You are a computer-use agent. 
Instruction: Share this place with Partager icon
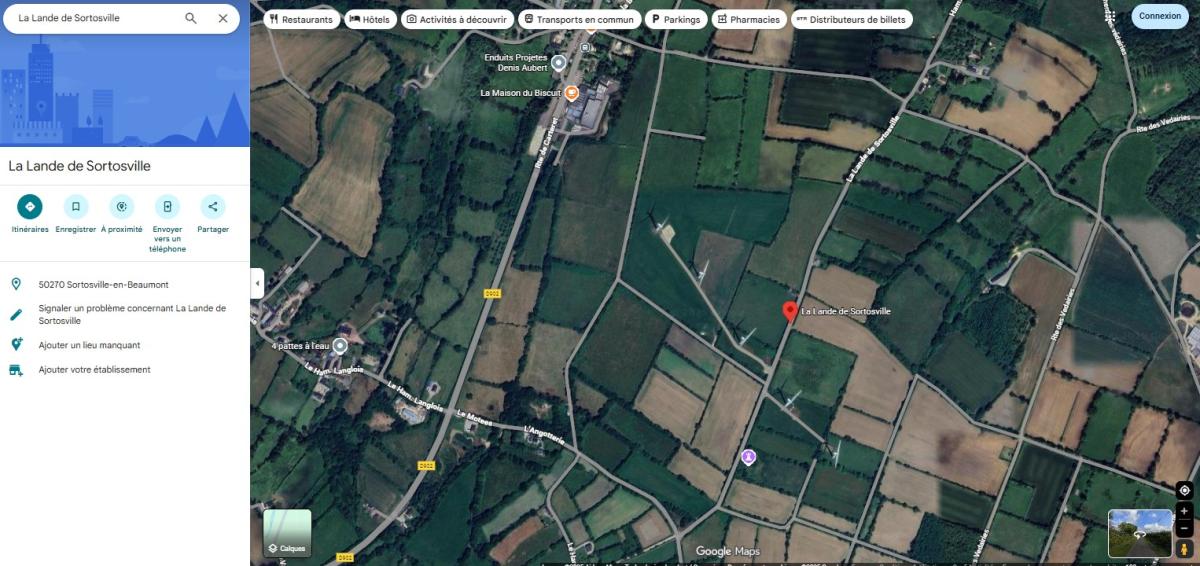[212, 207]
